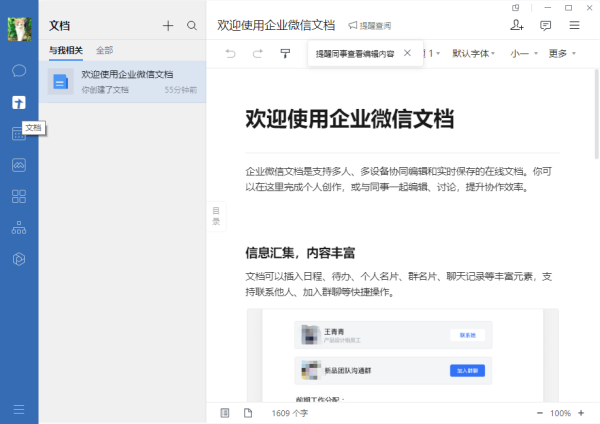Open the hexagon apps icon in sidebar
Viewport: 600px width, 424px height.
click(19, 259)
